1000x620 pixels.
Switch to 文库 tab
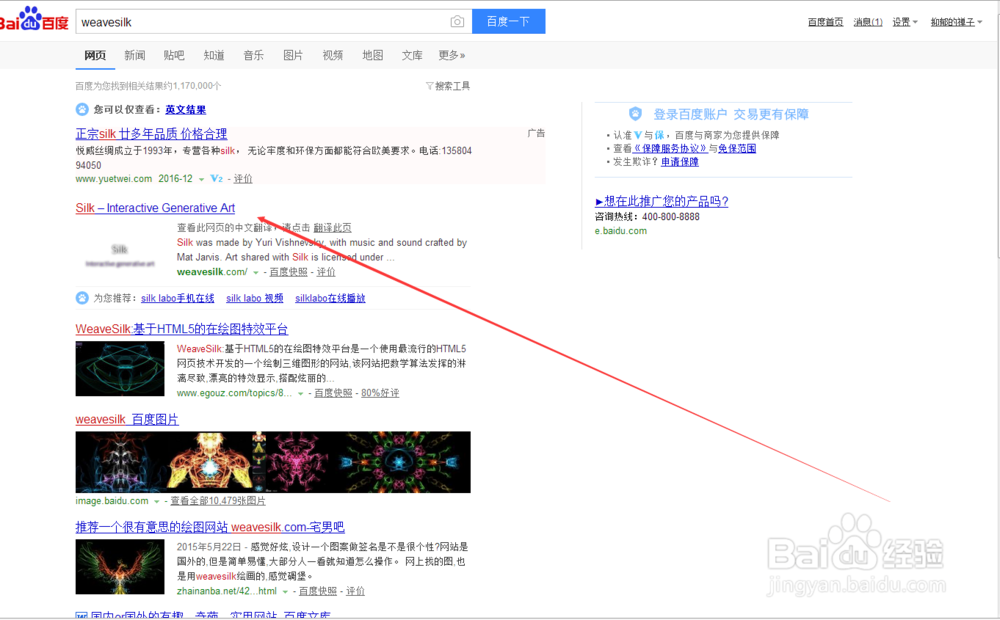coord(412,55)
